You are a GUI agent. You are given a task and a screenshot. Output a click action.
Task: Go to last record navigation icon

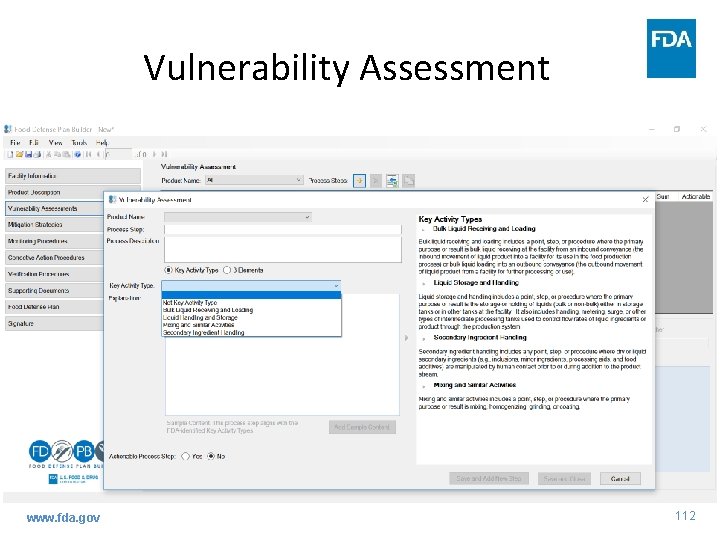164,155
